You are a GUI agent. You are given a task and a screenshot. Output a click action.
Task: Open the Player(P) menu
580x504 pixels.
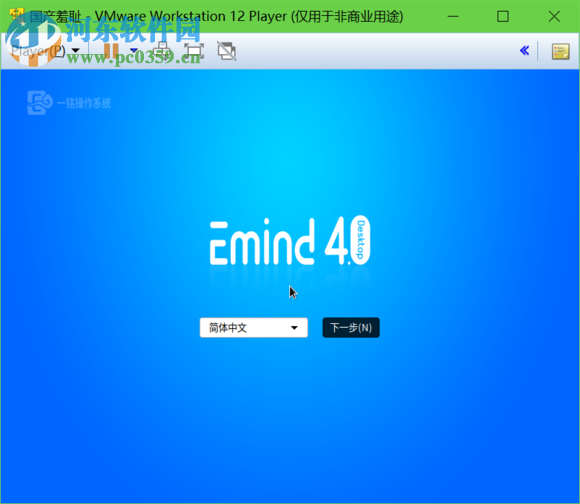[45, 51]
